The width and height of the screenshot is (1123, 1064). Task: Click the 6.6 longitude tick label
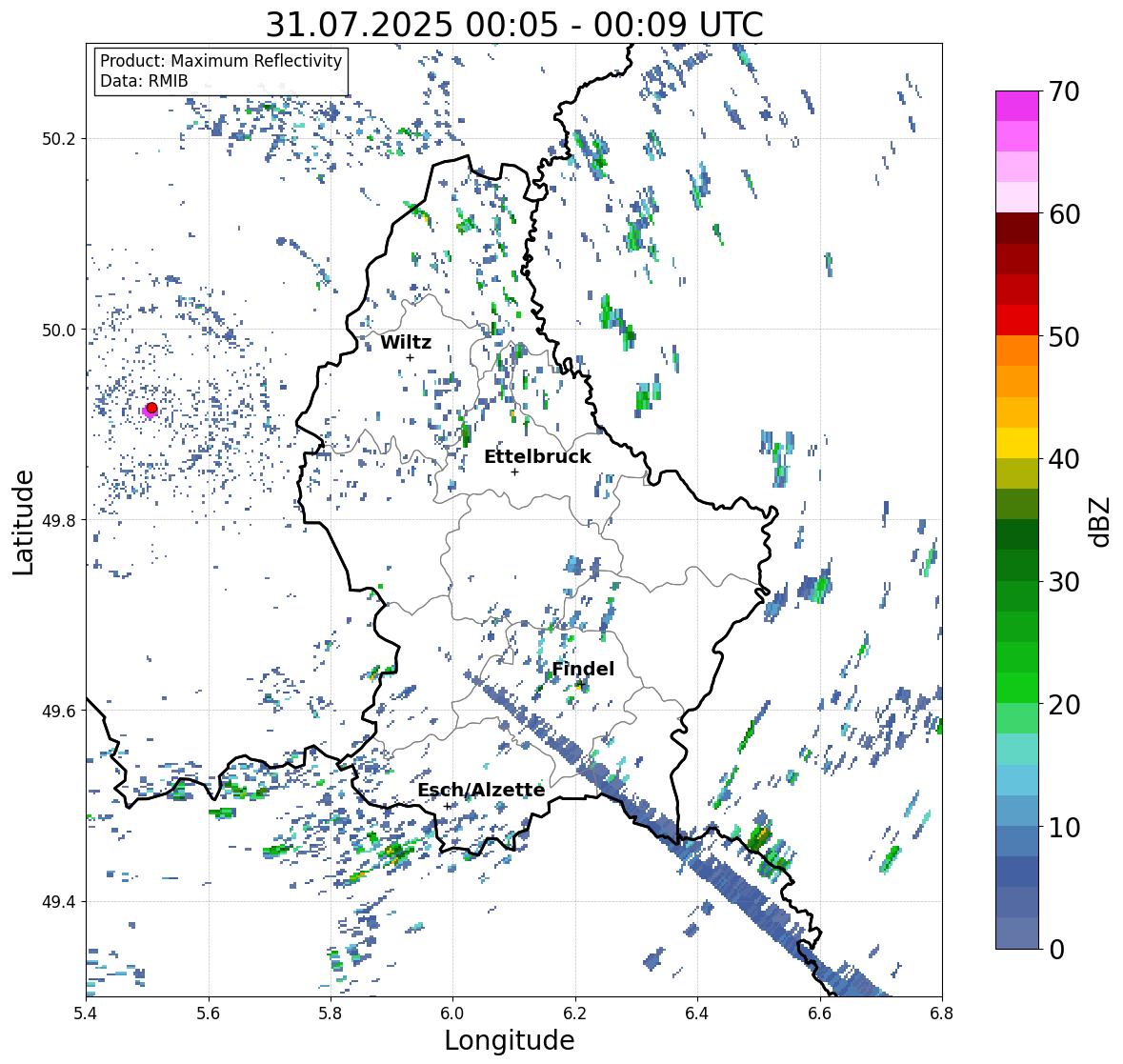(820, 1014)
